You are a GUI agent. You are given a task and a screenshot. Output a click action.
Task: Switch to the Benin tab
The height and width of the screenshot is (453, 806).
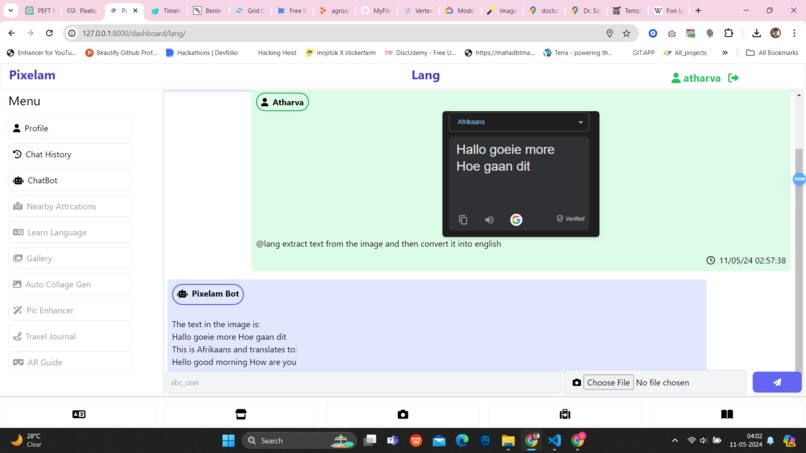coord(208,10)
